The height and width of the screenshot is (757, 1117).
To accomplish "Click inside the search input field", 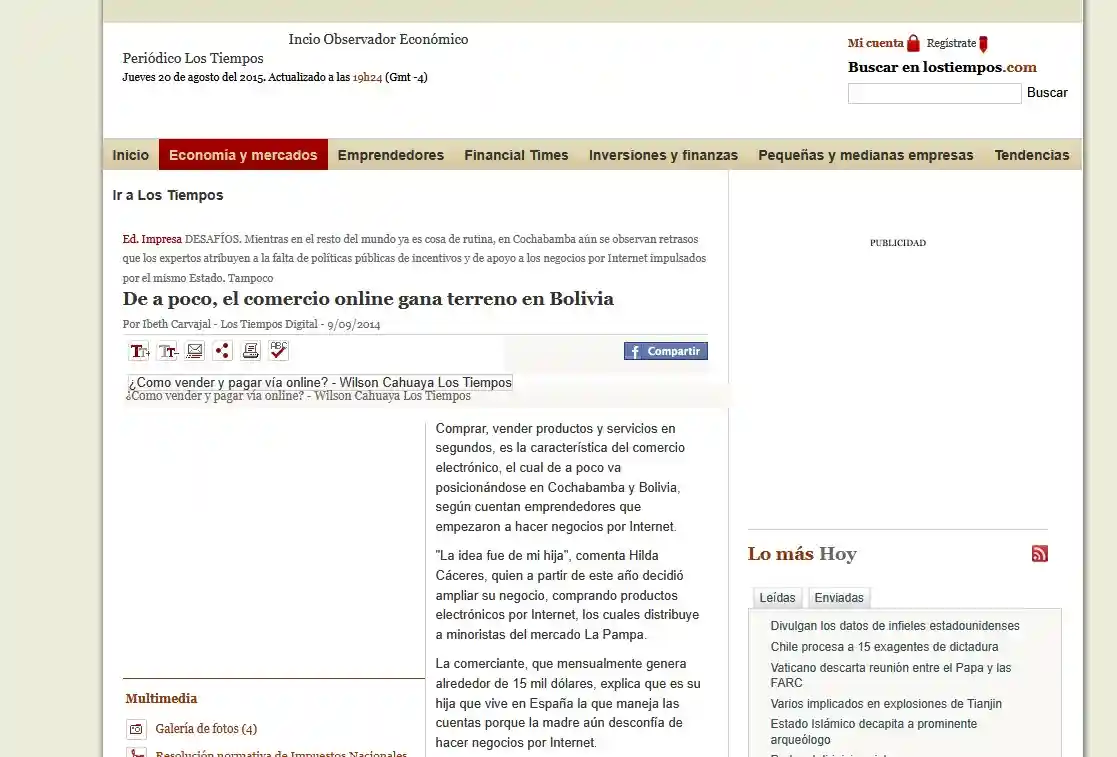I will (x=933, y=93).
